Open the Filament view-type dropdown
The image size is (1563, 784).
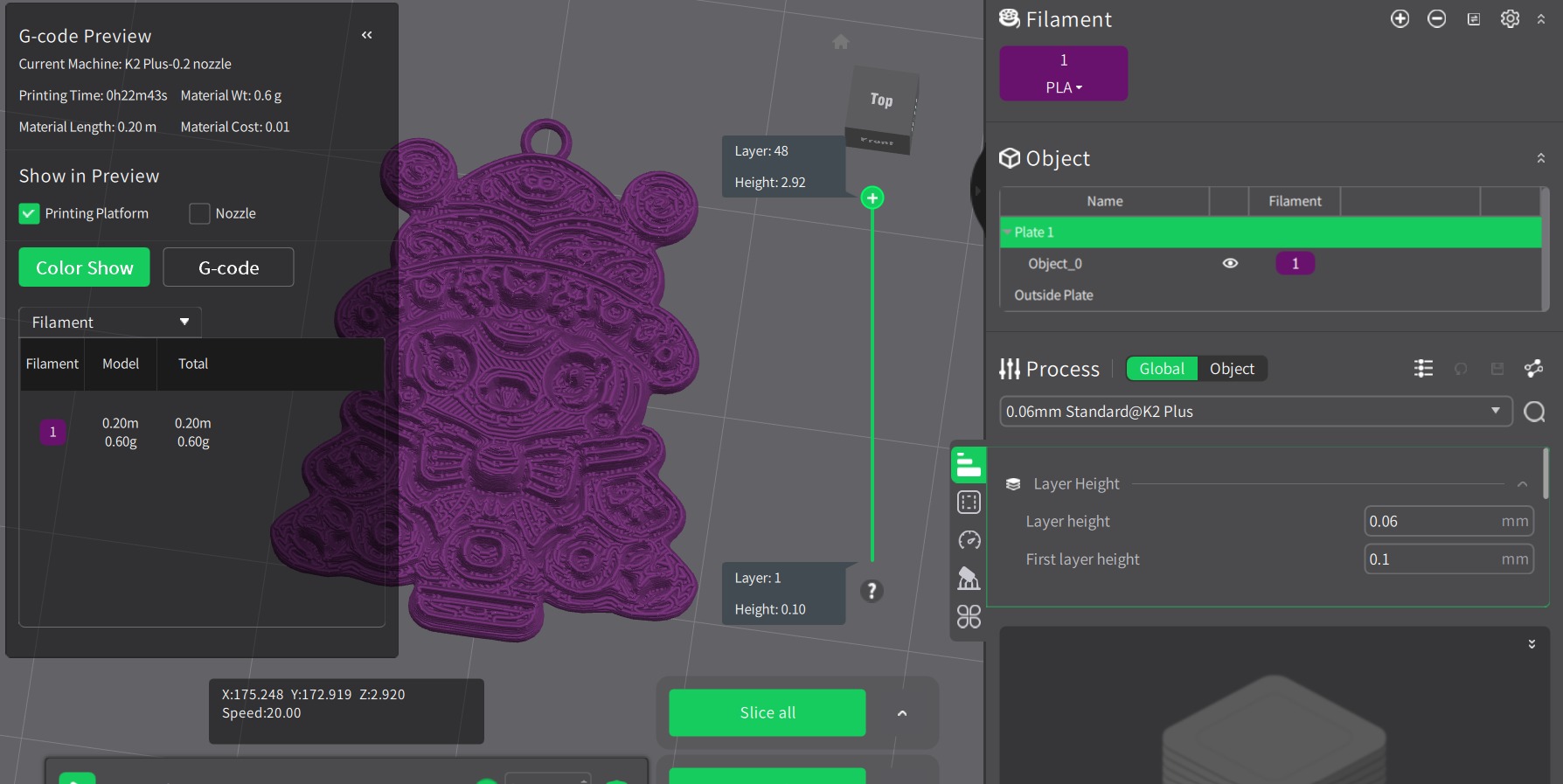click(110, 323)
